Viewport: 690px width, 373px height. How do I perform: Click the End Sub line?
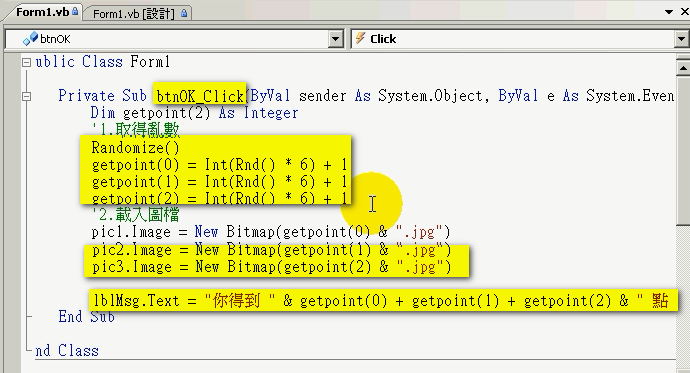[86, 317]
